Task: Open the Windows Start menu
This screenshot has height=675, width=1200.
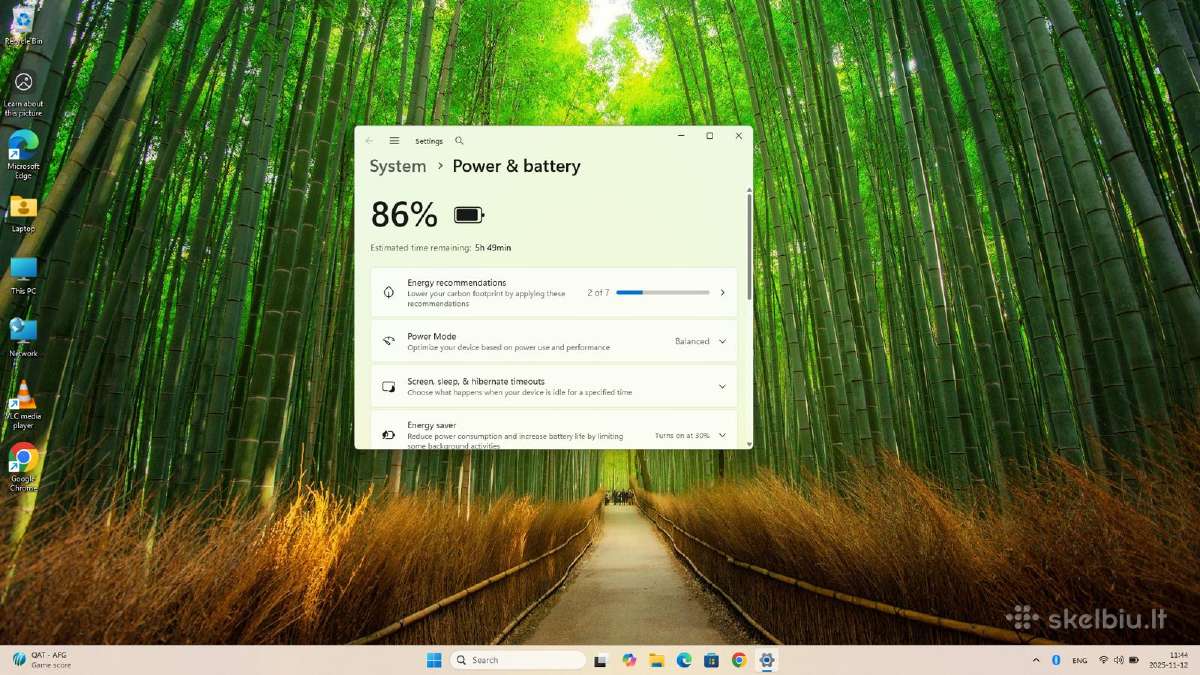Action: coord(434,660)
